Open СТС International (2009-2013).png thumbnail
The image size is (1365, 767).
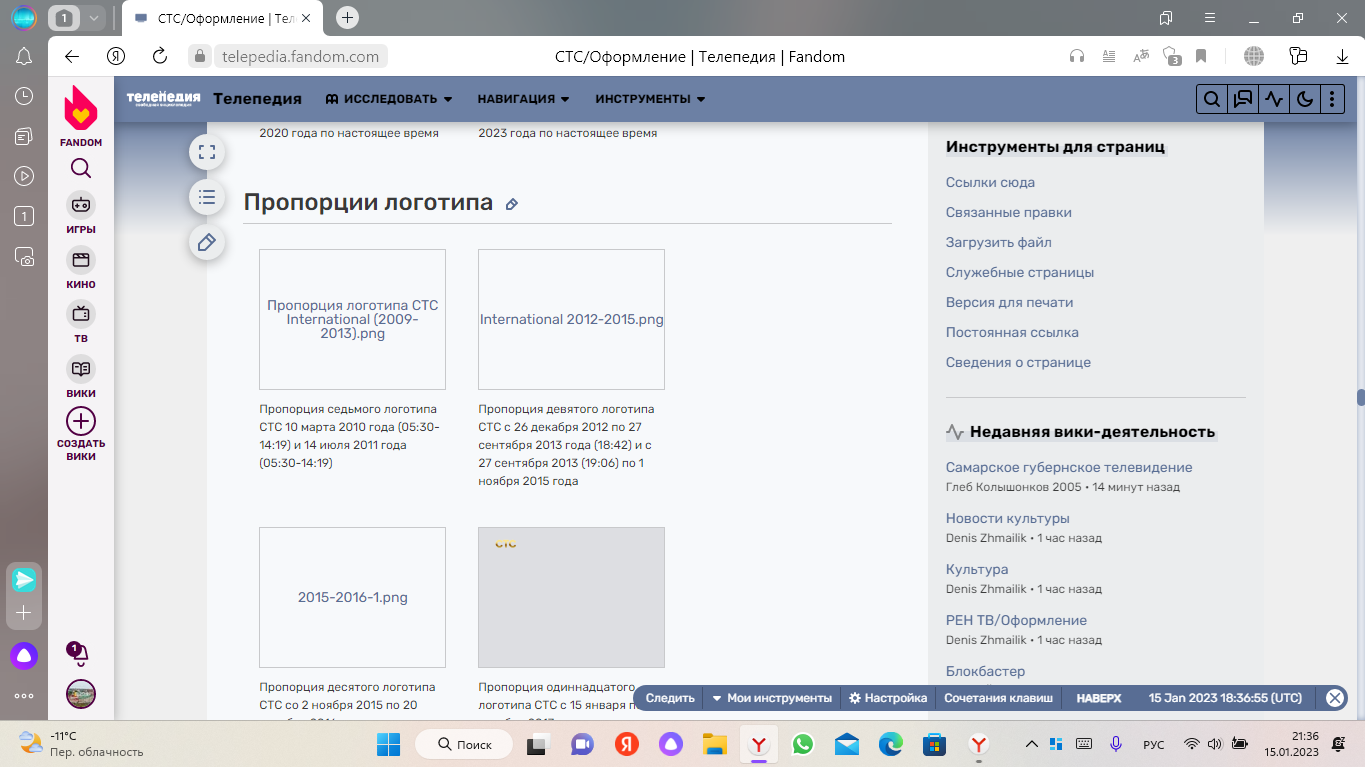pyautogui.click(x=352, y=319)
